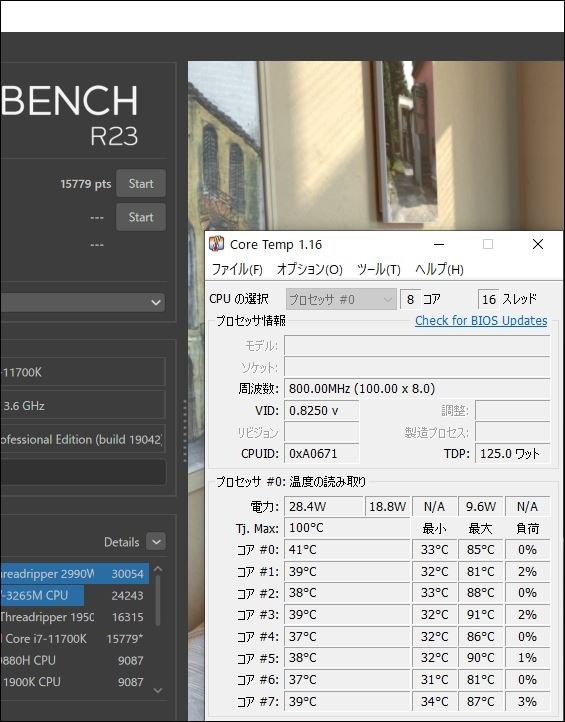Click the Start button beside 15779 pts
565x722 pixels.
pyautogui.click(x=140, y=183)
